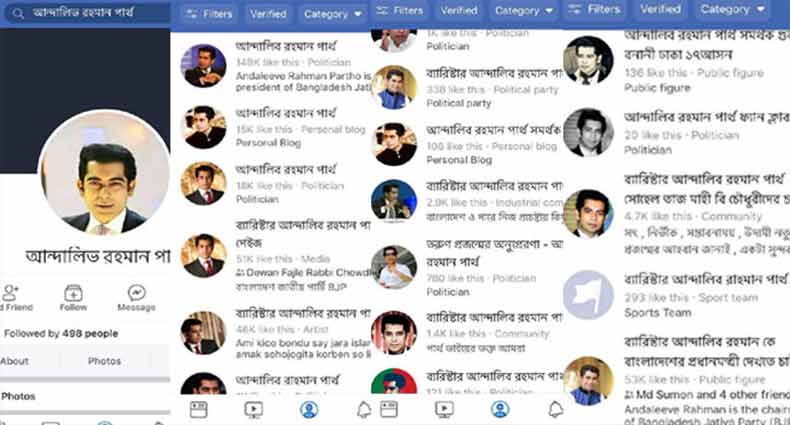
Task: Switch to the About tab
Action: coord(15,361)
